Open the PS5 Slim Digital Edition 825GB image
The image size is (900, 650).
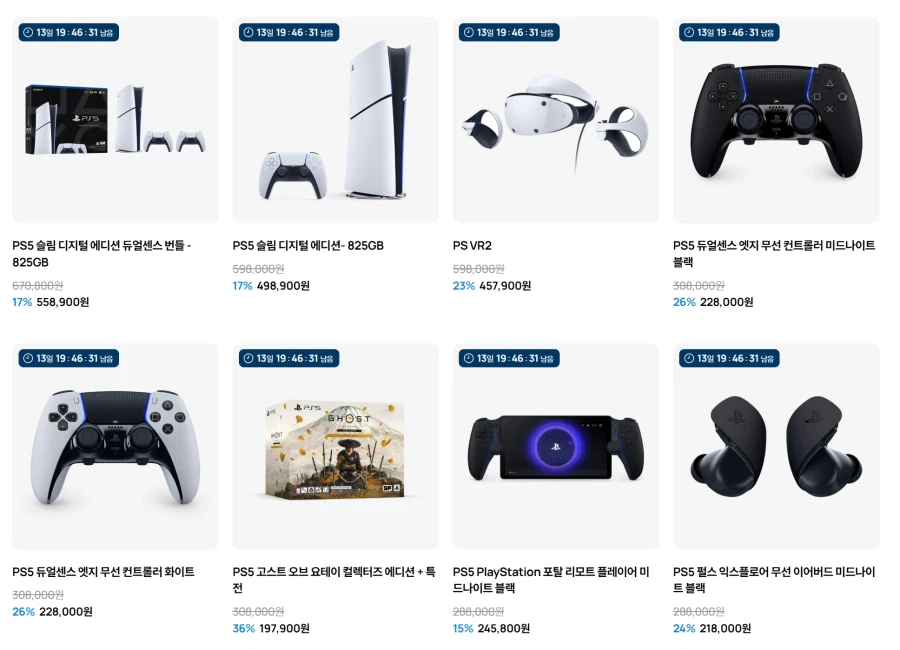click(x=335, y=119)
